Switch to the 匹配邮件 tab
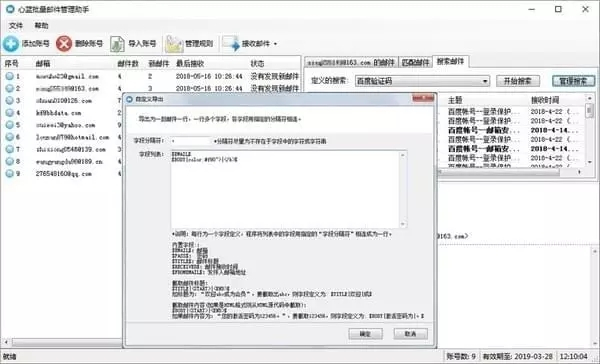This screenshot has width=600, height=364. point(415,62)
